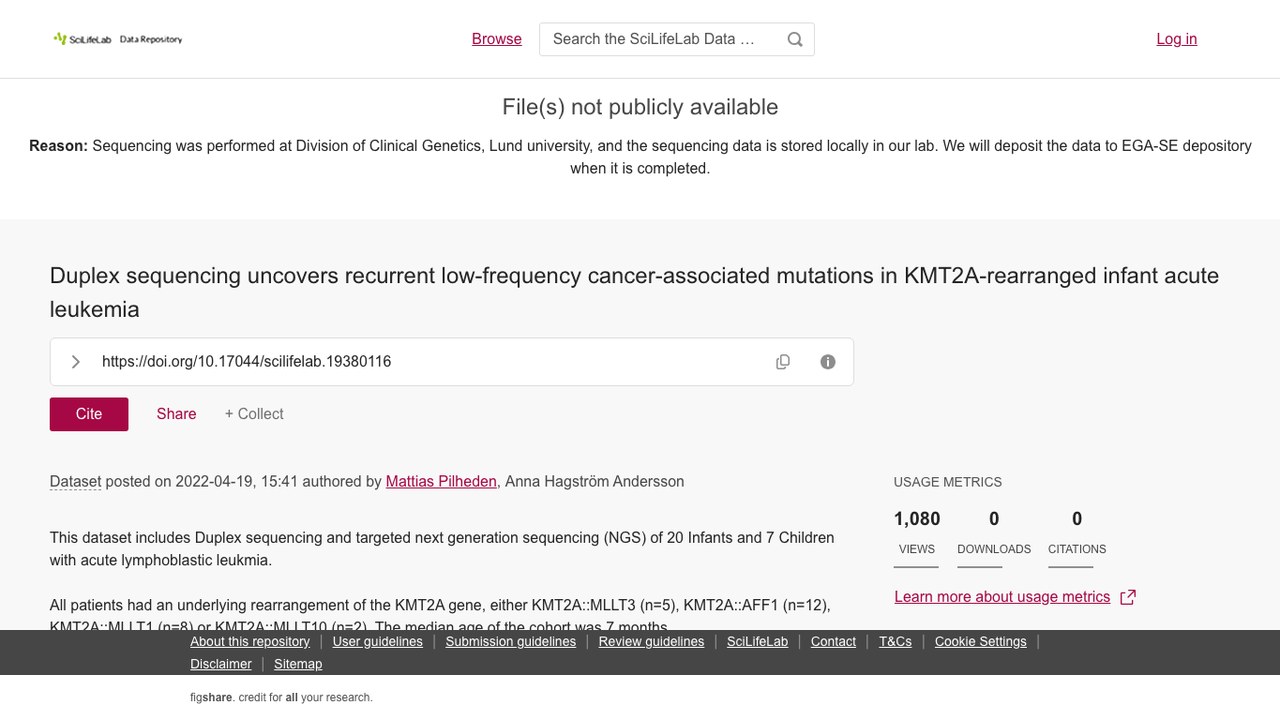This screenshot has width=1280, height=720.
Task: Click the 'File(s) not publicly available' heading
Action: [640, 107]
